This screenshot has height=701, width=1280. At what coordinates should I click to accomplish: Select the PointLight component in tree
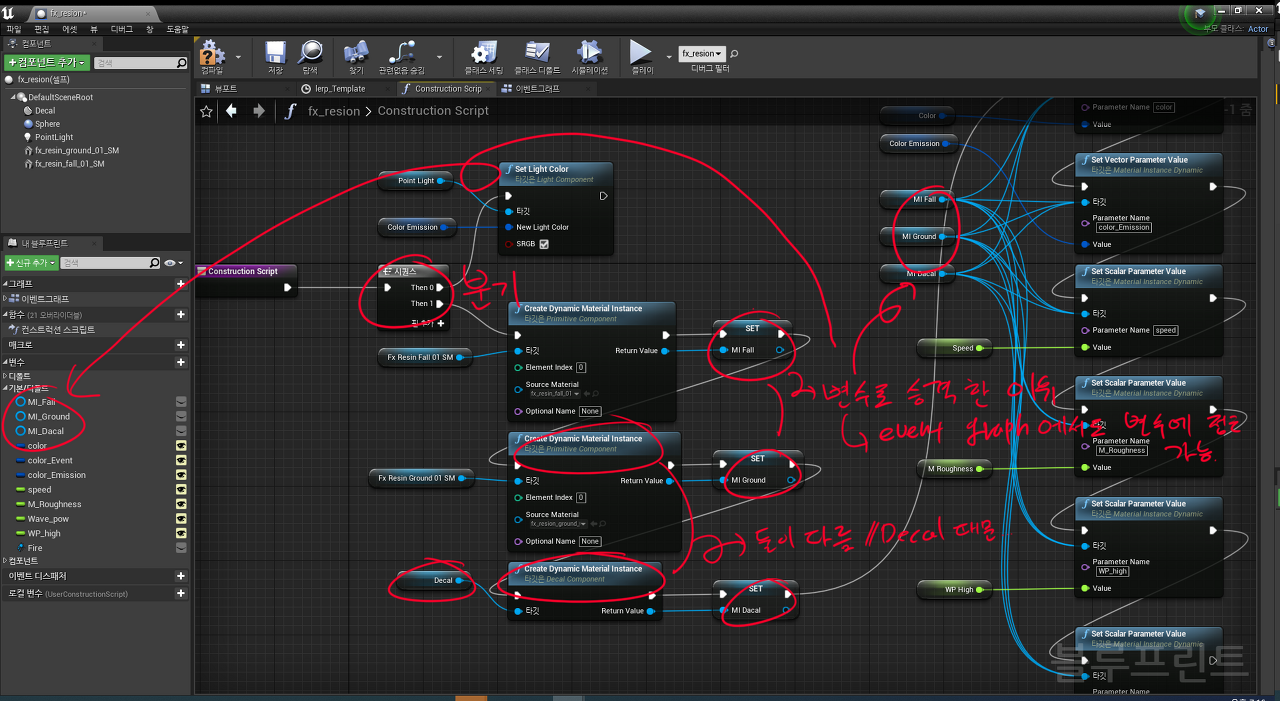[x=54, y=137]
